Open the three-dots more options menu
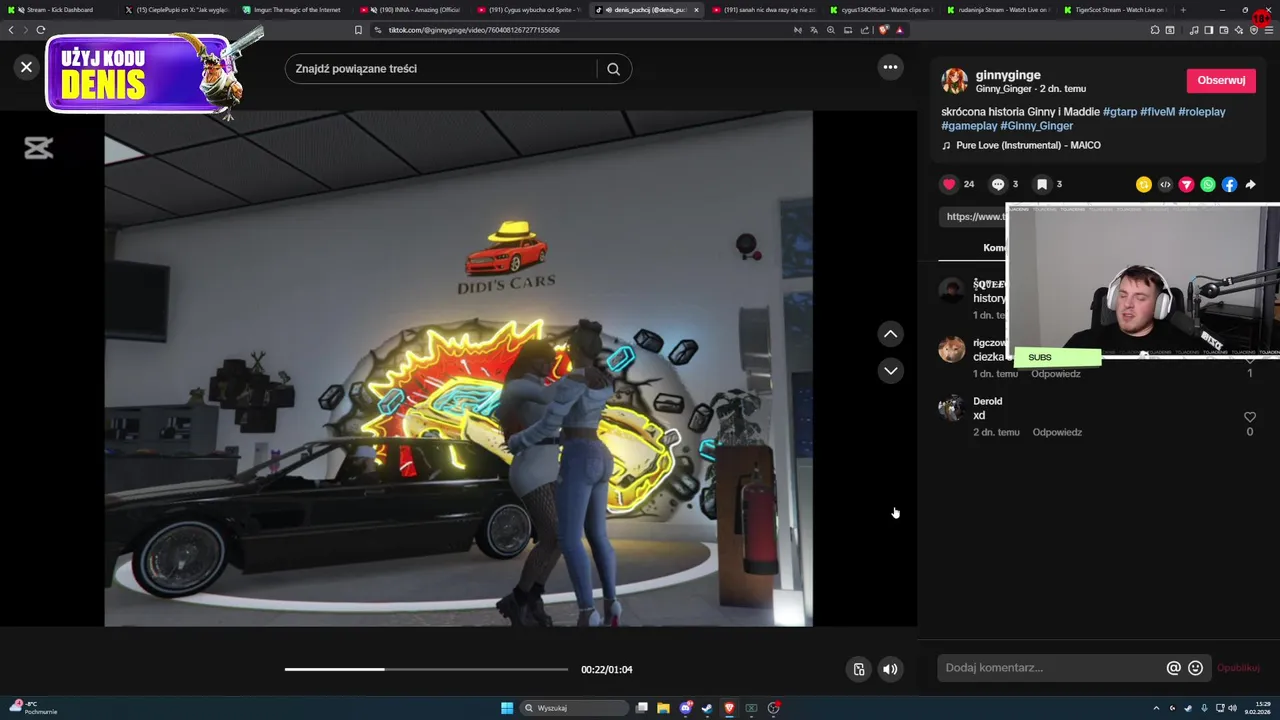 (890, 67)
